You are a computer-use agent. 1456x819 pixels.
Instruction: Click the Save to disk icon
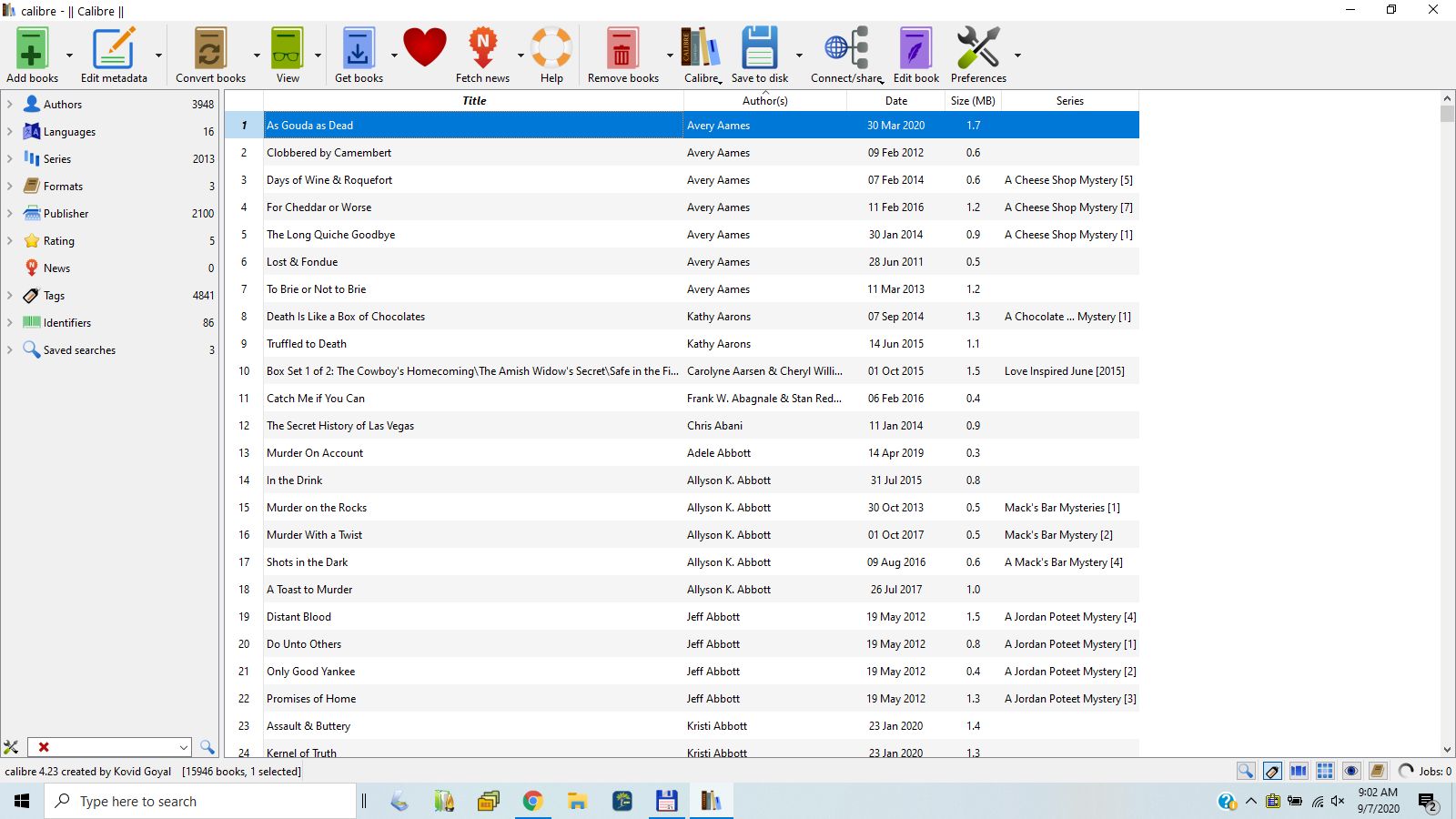tap(759, 48)
